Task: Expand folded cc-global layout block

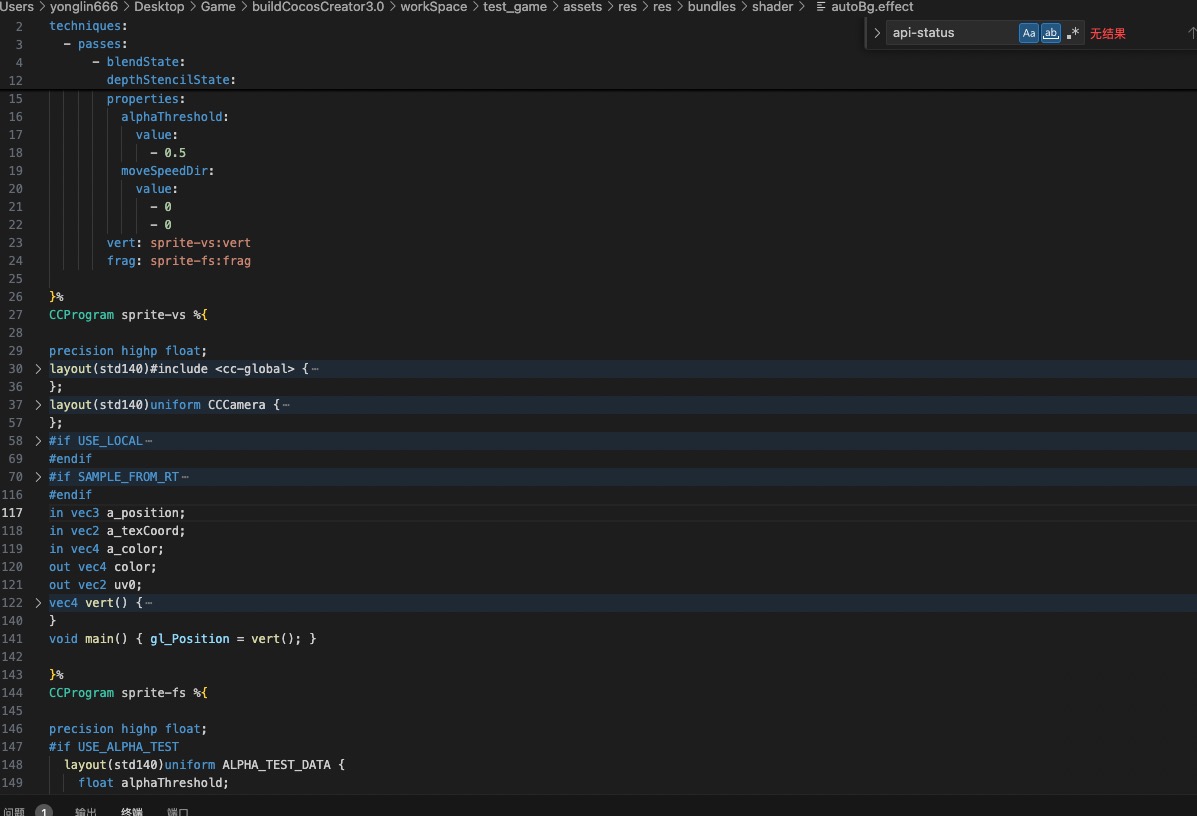Action: (x=39, y=369)
